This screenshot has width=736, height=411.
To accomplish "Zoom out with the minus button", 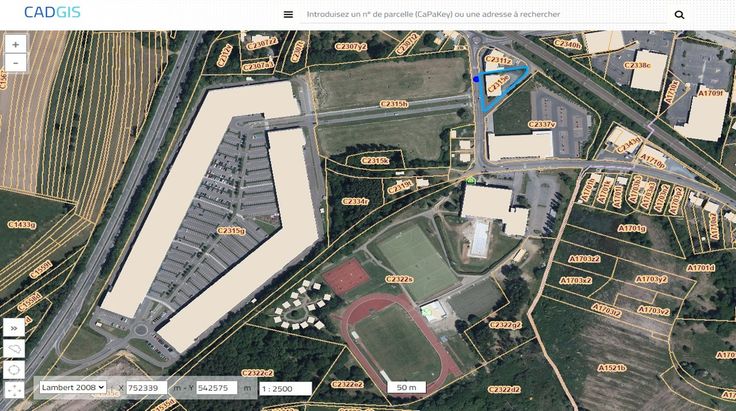I will [15, 62].
